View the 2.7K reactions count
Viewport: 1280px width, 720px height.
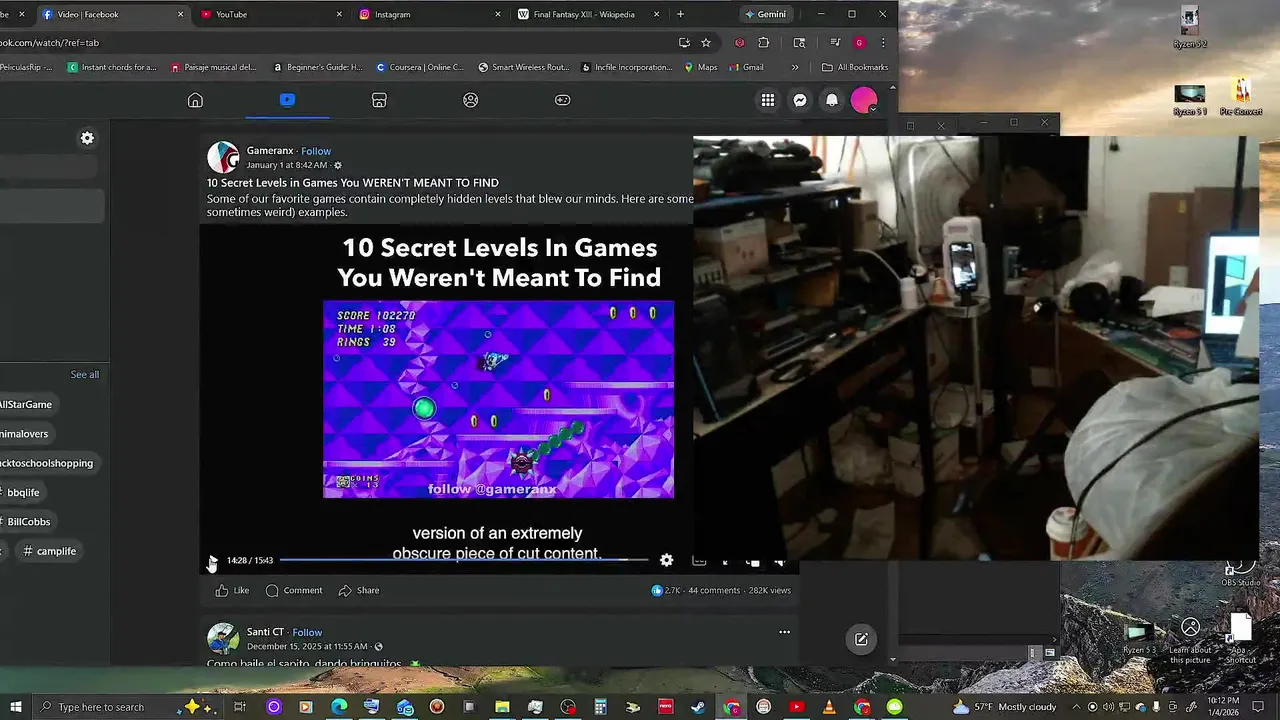point(666,590)
